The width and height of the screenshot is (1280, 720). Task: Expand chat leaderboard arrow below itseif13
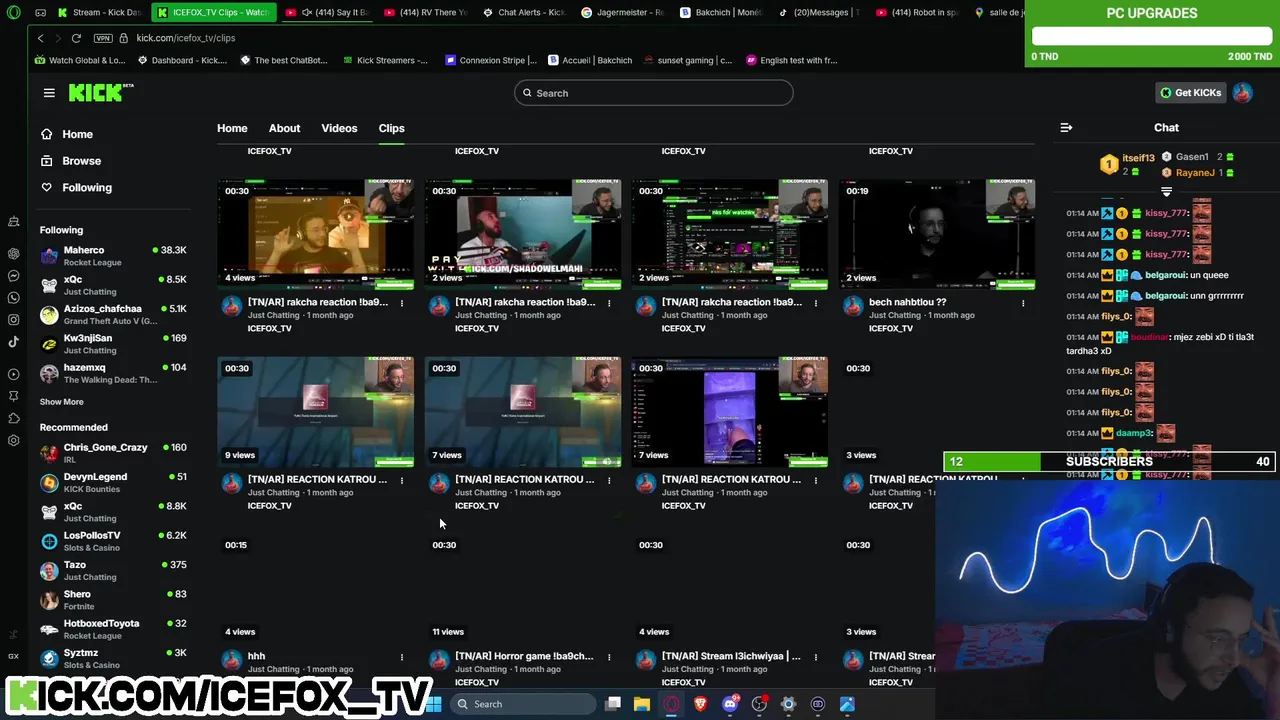(1166, 191)
